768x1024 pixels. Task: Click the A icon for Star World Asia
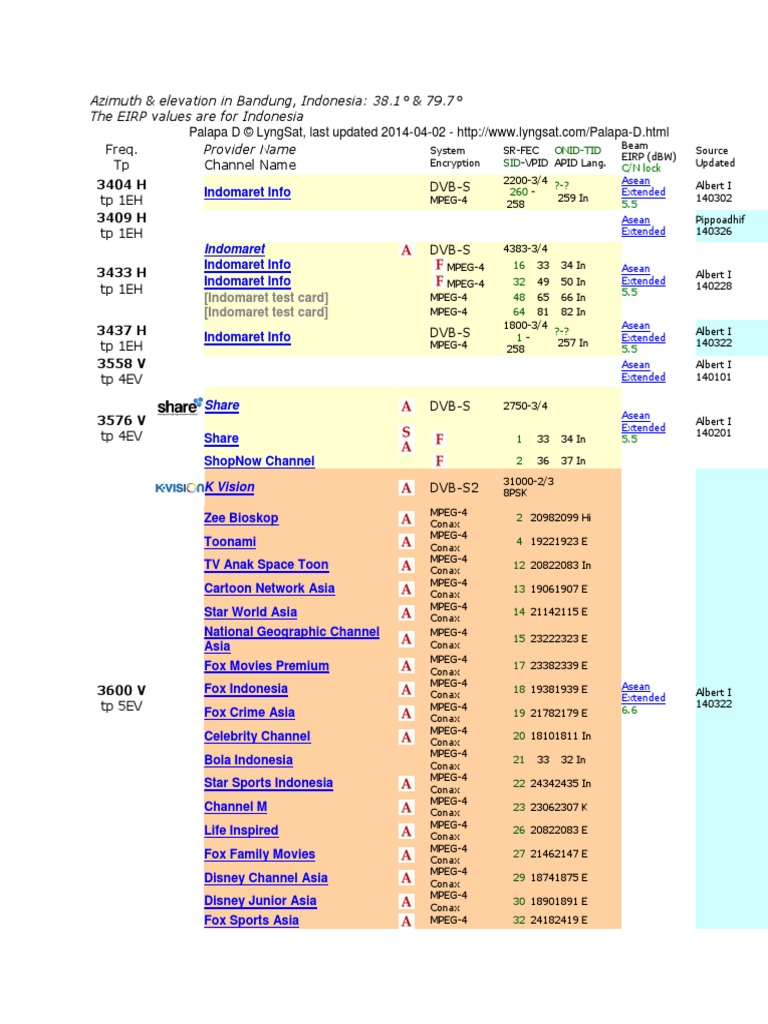coord(406,613)
